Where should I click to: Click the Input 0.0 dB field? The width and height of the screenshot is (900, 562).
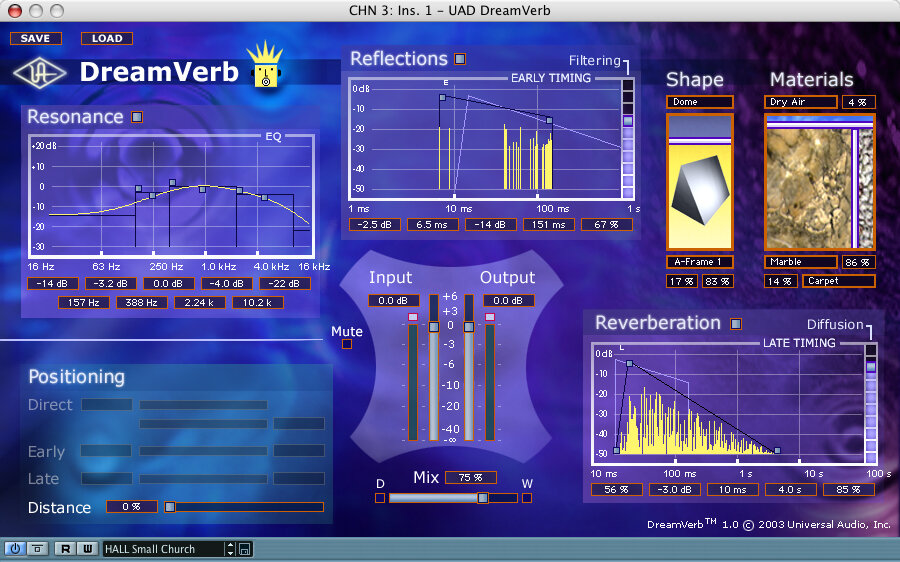394,300
